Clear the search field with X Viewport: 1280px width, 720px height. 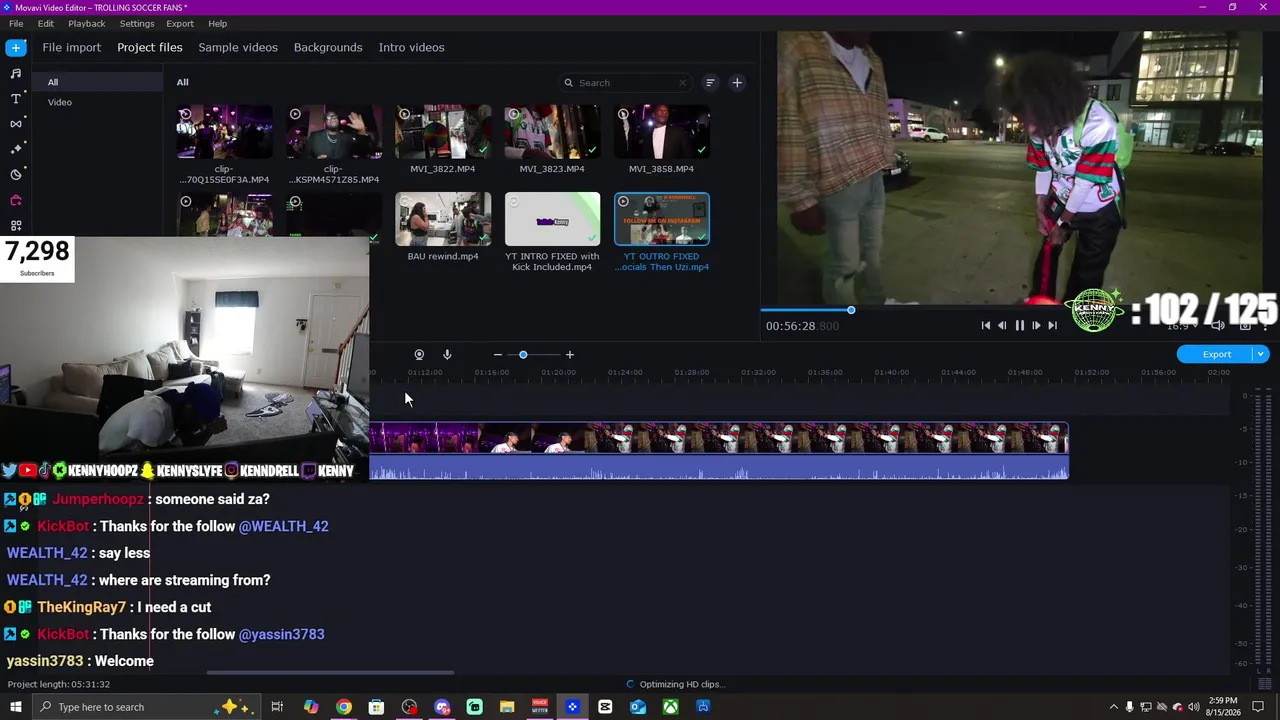point(683,83)
